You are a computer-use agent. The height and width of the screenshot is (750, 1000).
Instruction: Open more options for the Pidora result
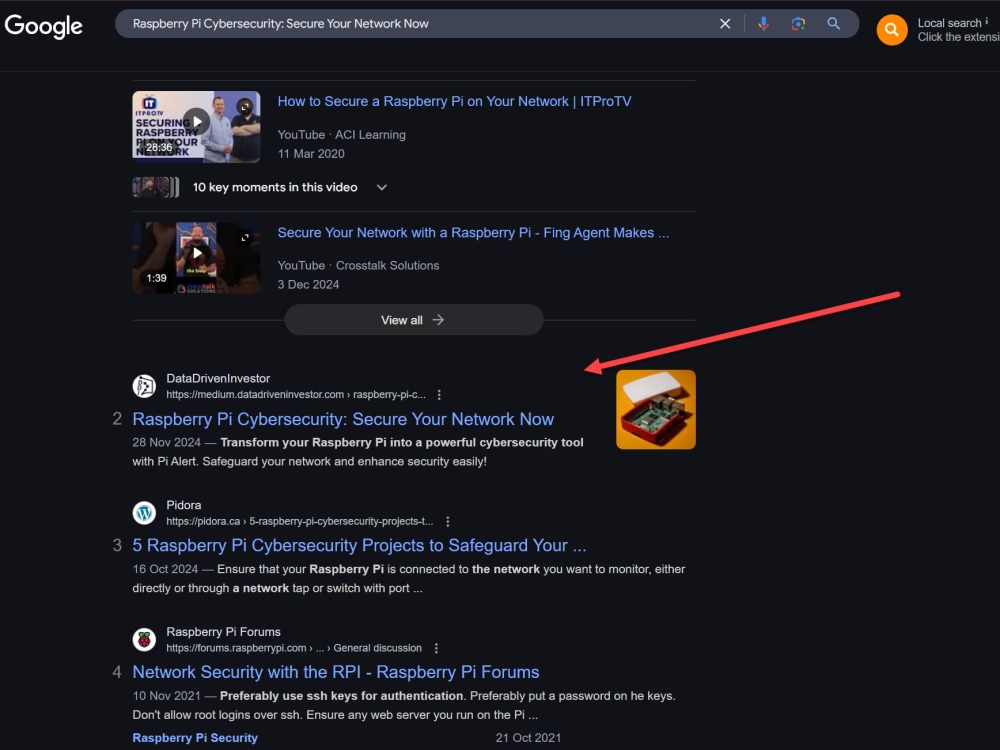[x=448, y=522]
